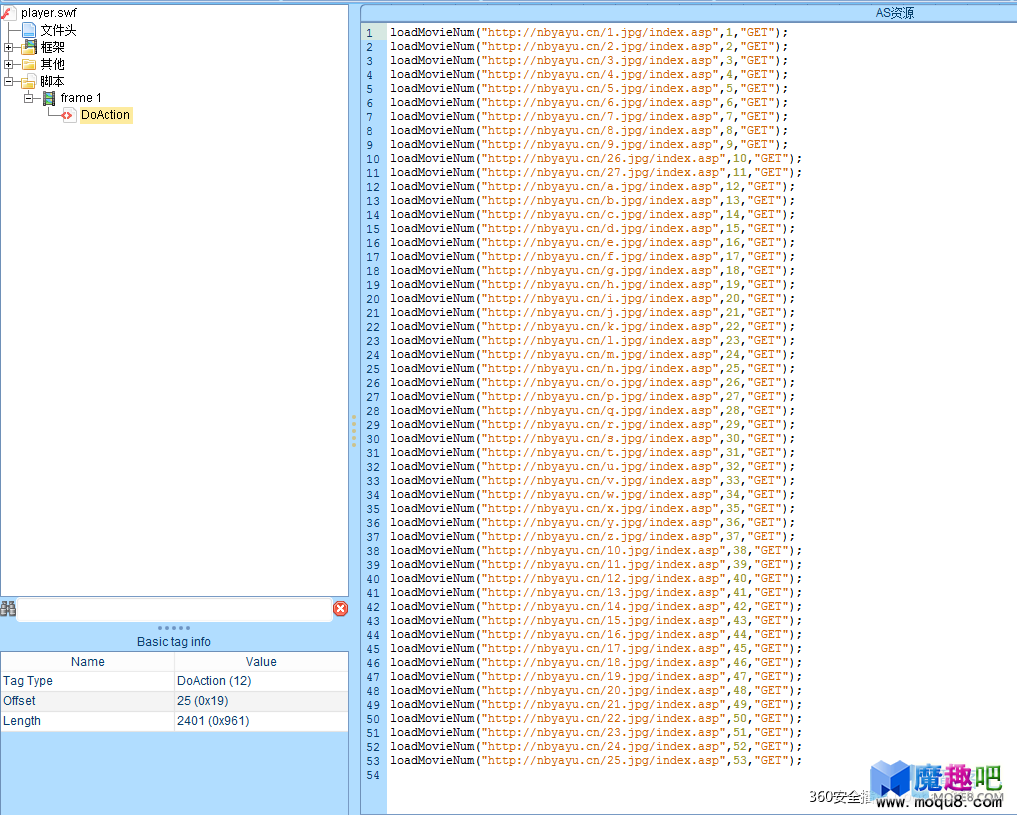
Task: Focus the tag search input field
Action: (174, 609)
